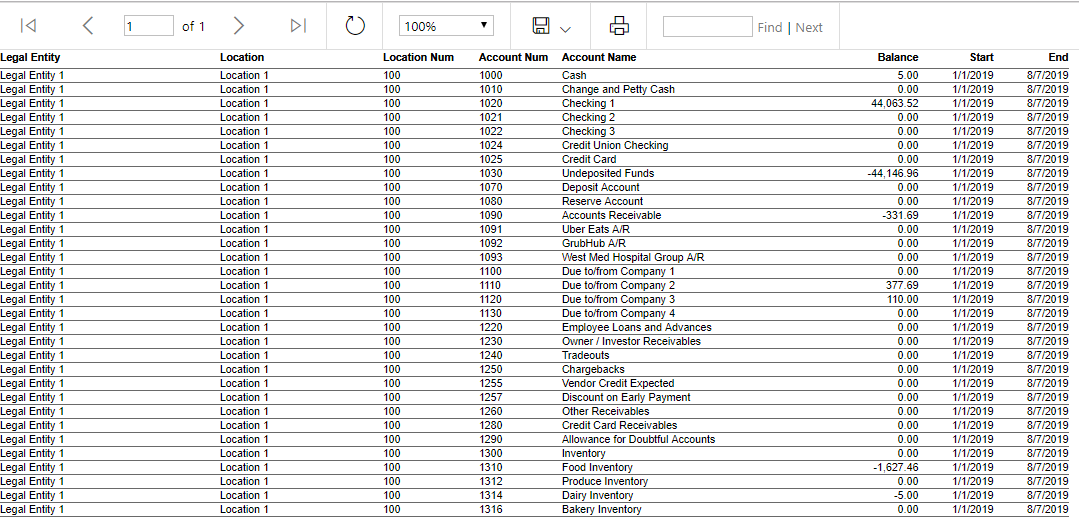Click the Location column header
Image resolution: width=1079 pixels, height=528 pixels.
tap(242, 58)
